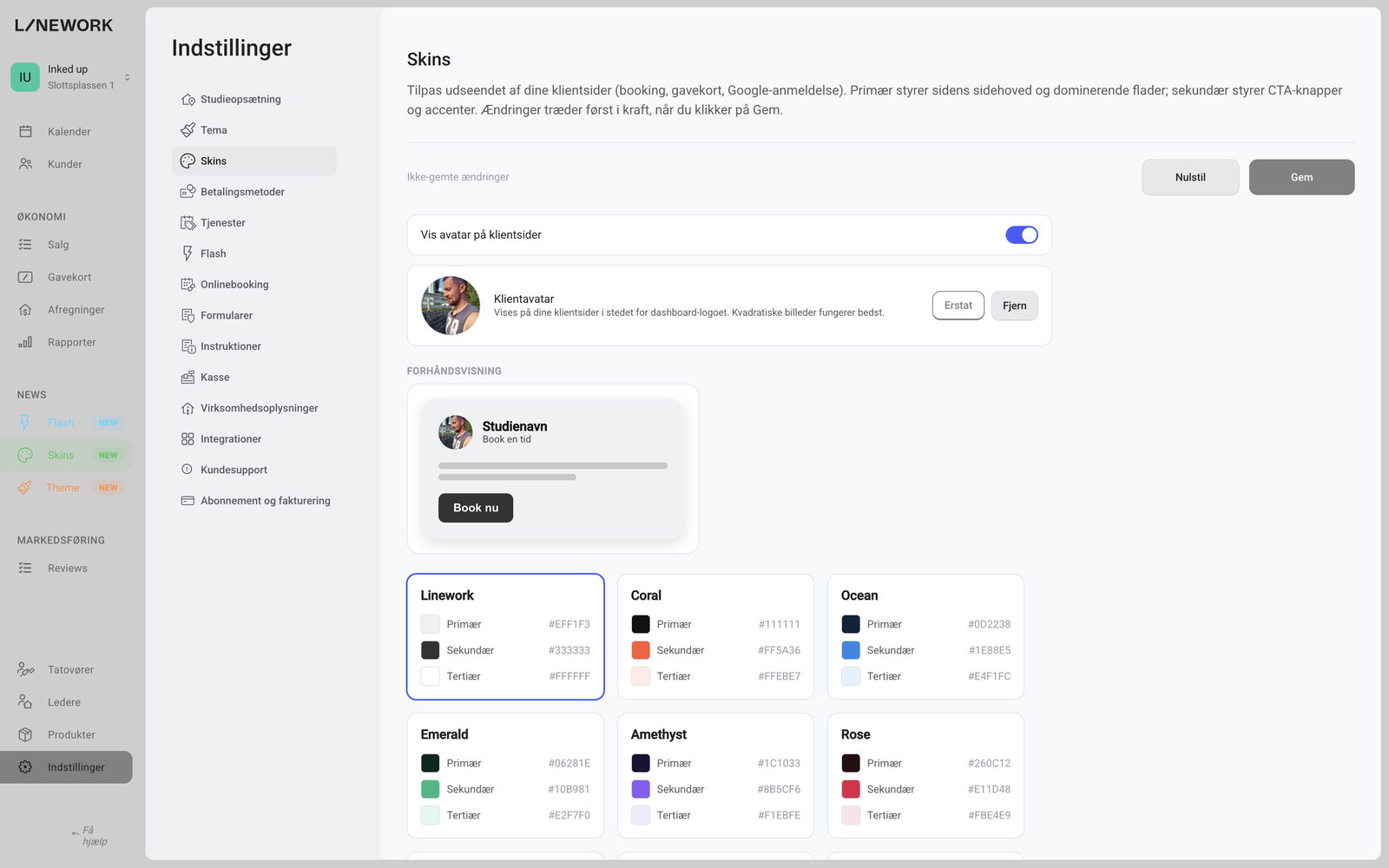1389x868 pixels.
Task: Click the Ocean Sekundær blue swatch
Action: coord(851,650)
